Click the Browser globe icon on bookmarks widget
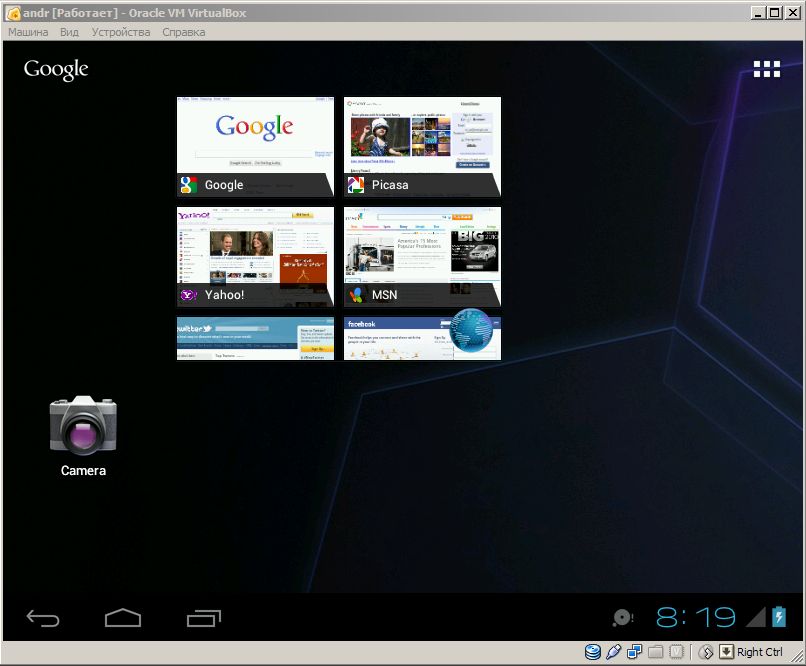Screen dimensions: 806x666 point(471,330)
